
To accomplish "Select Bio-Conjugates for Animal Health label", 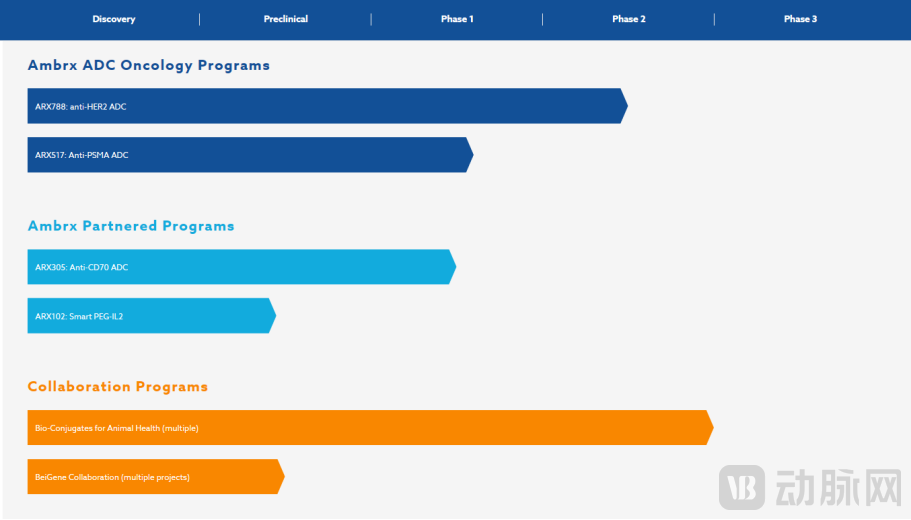I will pyautogui.click(x=117, y=428).
